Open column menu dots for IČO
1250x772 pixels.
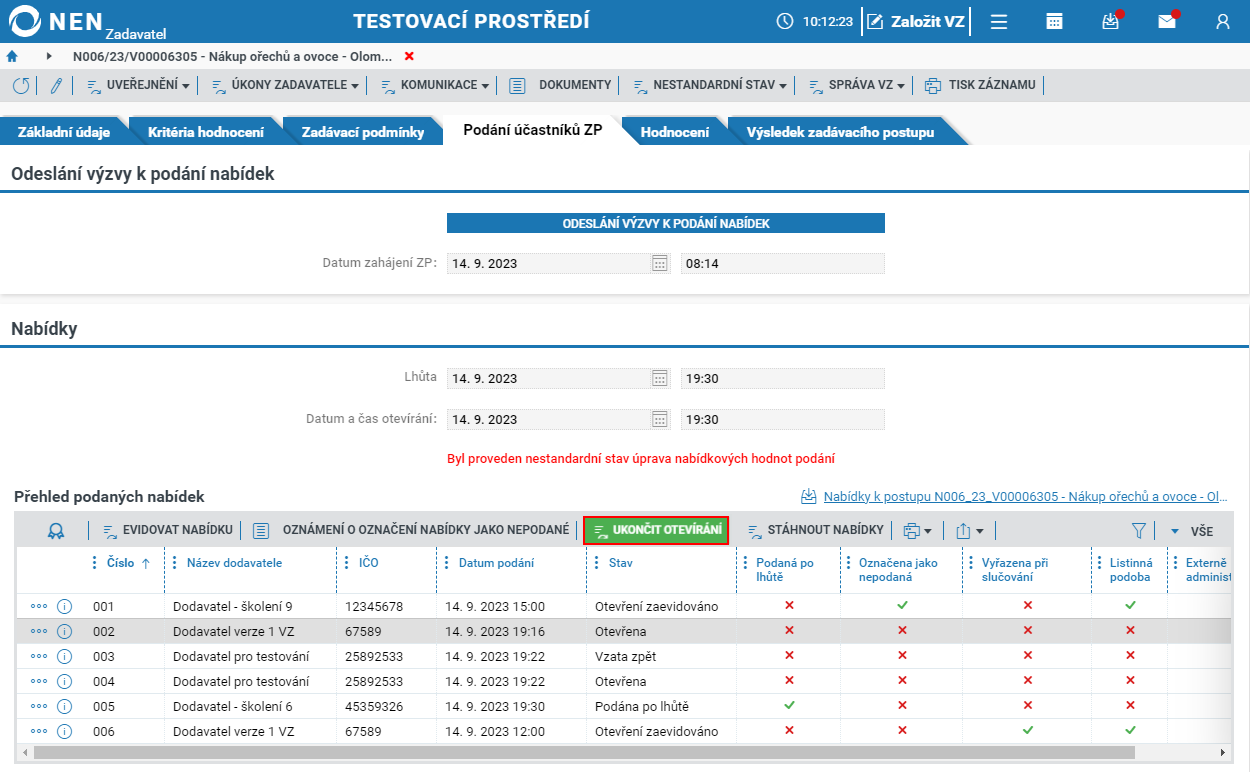347,563
